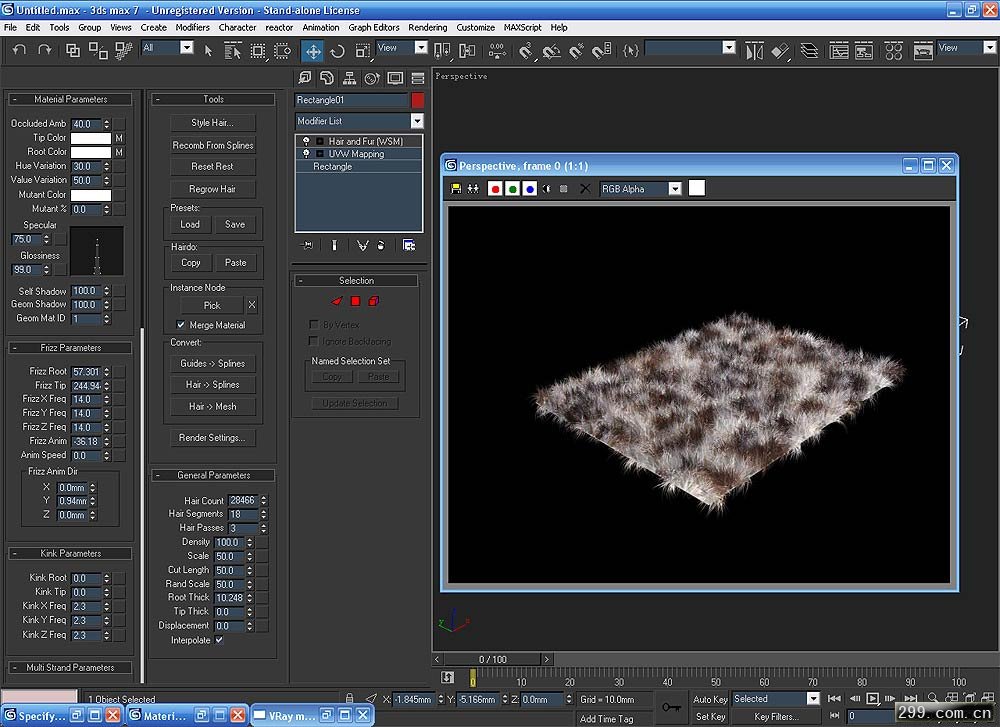This screenshot has height=727, width=1000.
Task: Open Select by Name tool
Action: [233, 51]
